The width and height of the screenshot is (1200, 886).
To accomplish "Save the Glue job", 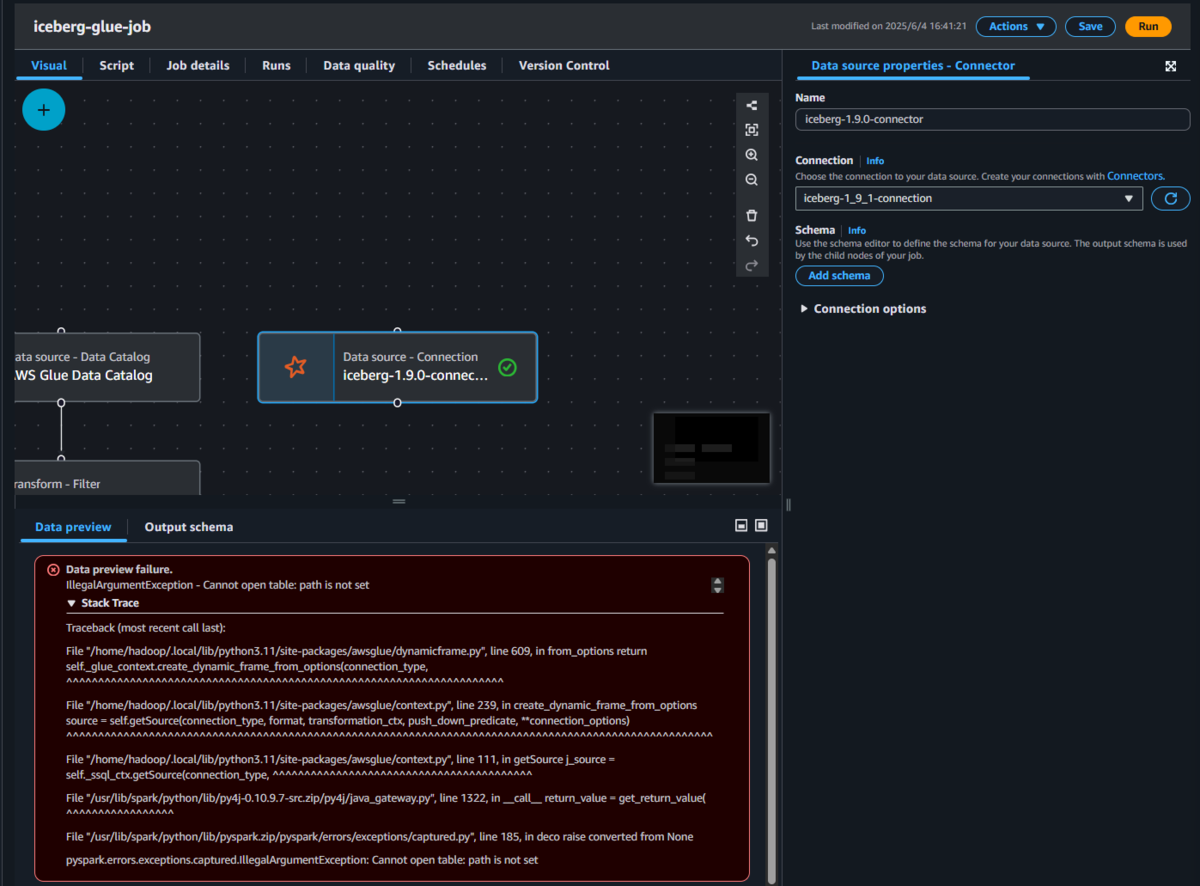I will (x=1090, y=27).
